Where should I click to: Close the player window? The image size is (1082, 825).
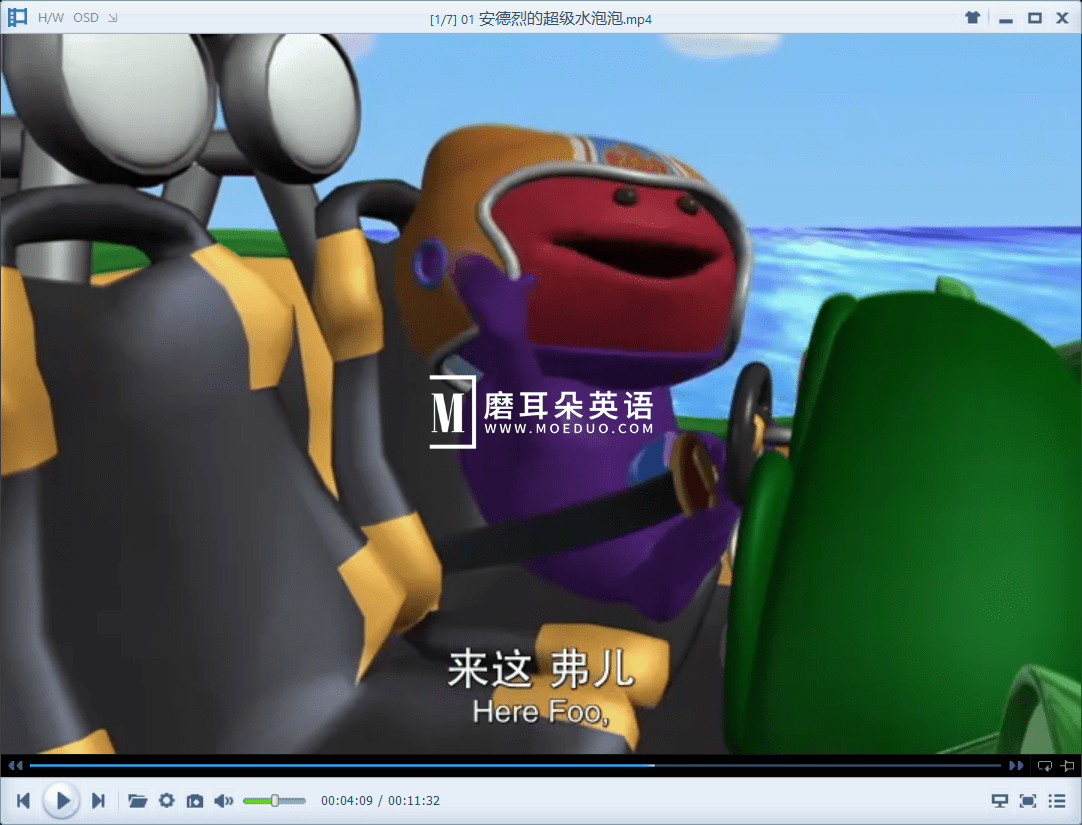tap(1062, 18)
